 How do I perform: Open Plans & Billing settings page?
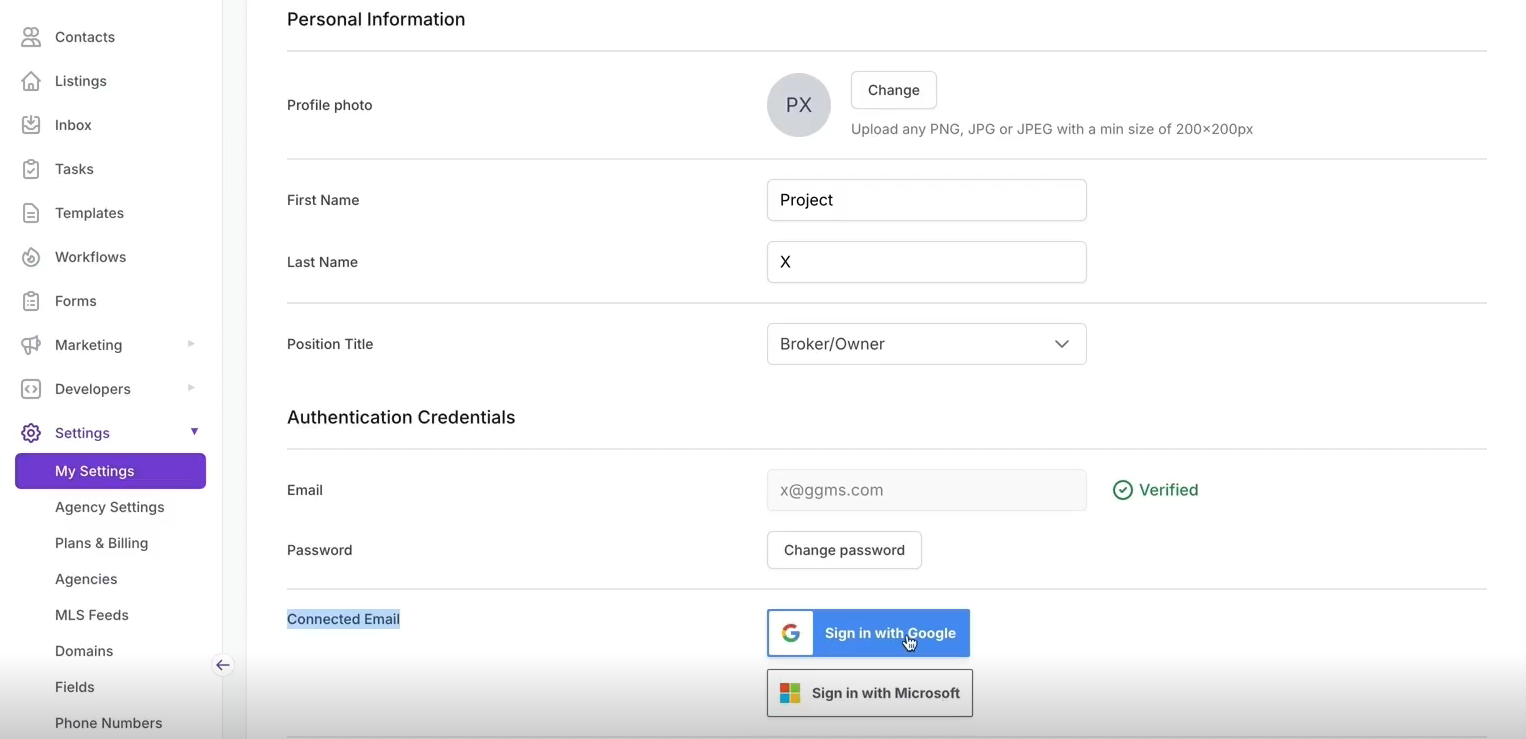tap(101, 543)
